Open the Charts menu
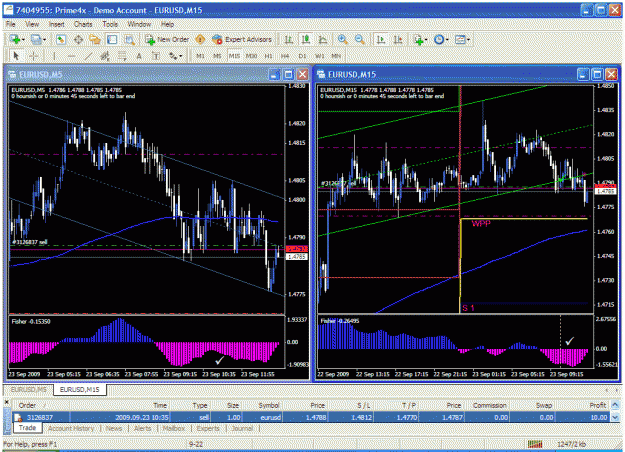The height and width of the screenshot is (452, 625). (83, 24)
